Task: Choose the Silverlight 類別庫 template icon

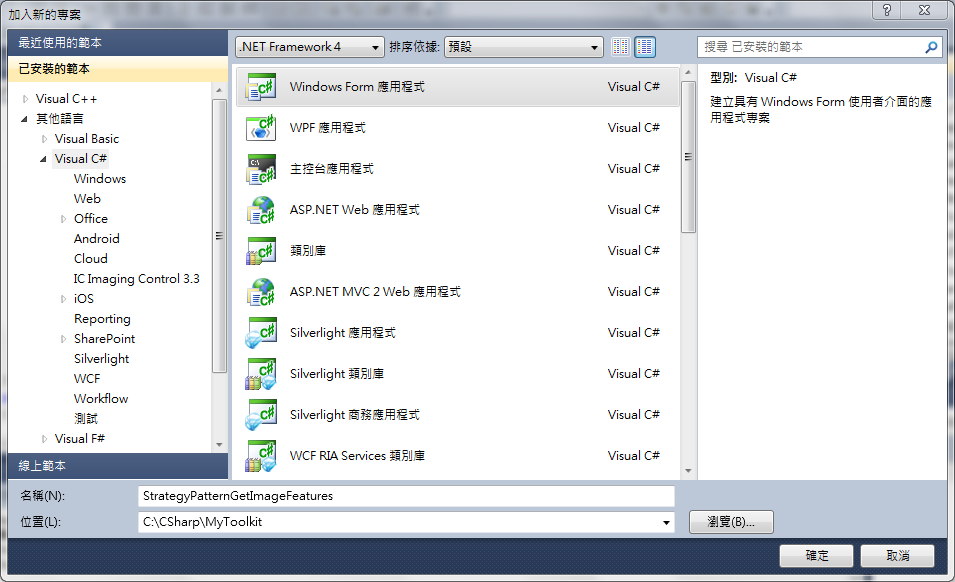Action: point(261,374)
